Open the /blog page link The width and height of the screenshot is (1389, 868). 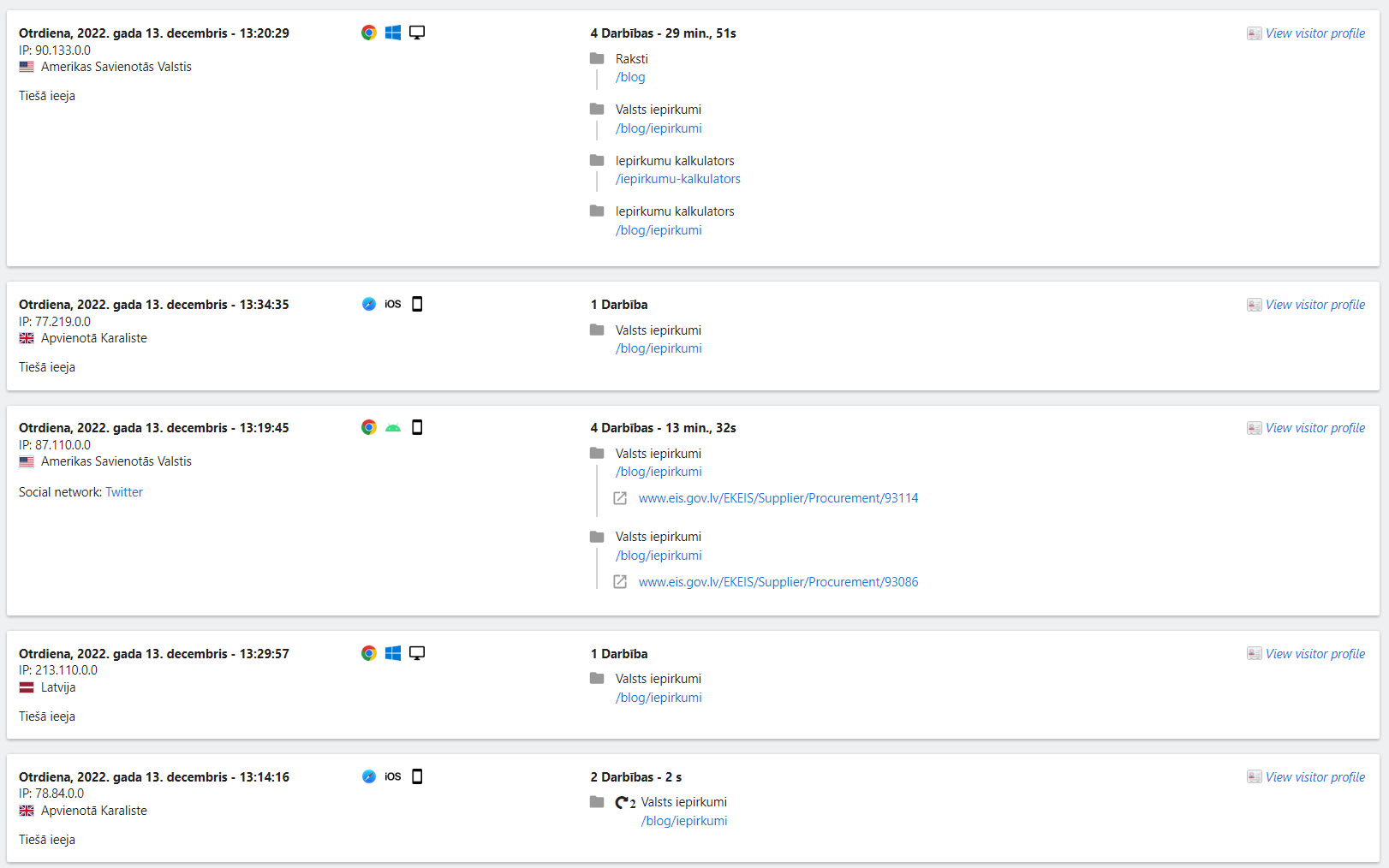[x=630, y=77]
